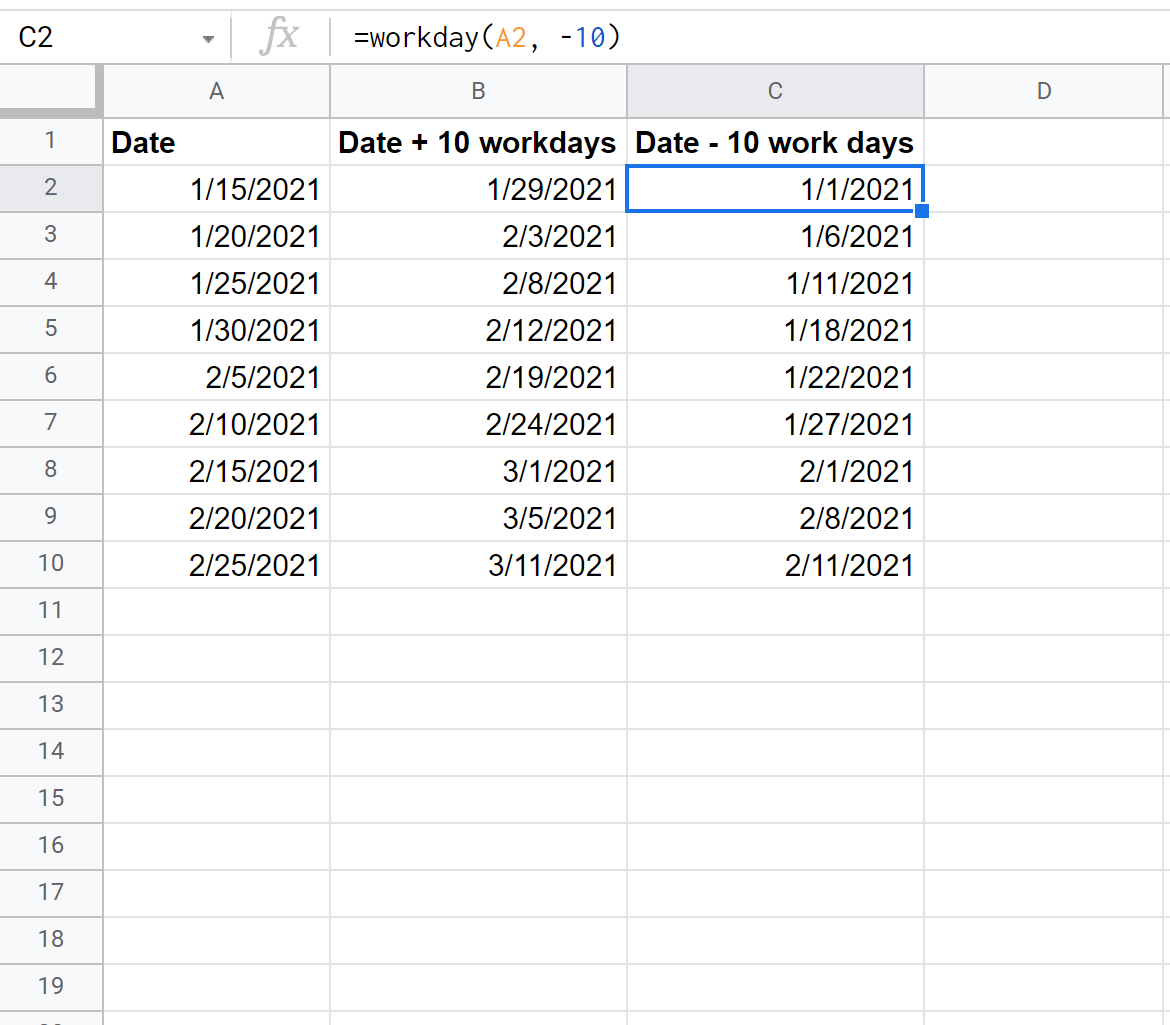Open the Name box dropdown arrow
1170x1025 pixels.
208,39
